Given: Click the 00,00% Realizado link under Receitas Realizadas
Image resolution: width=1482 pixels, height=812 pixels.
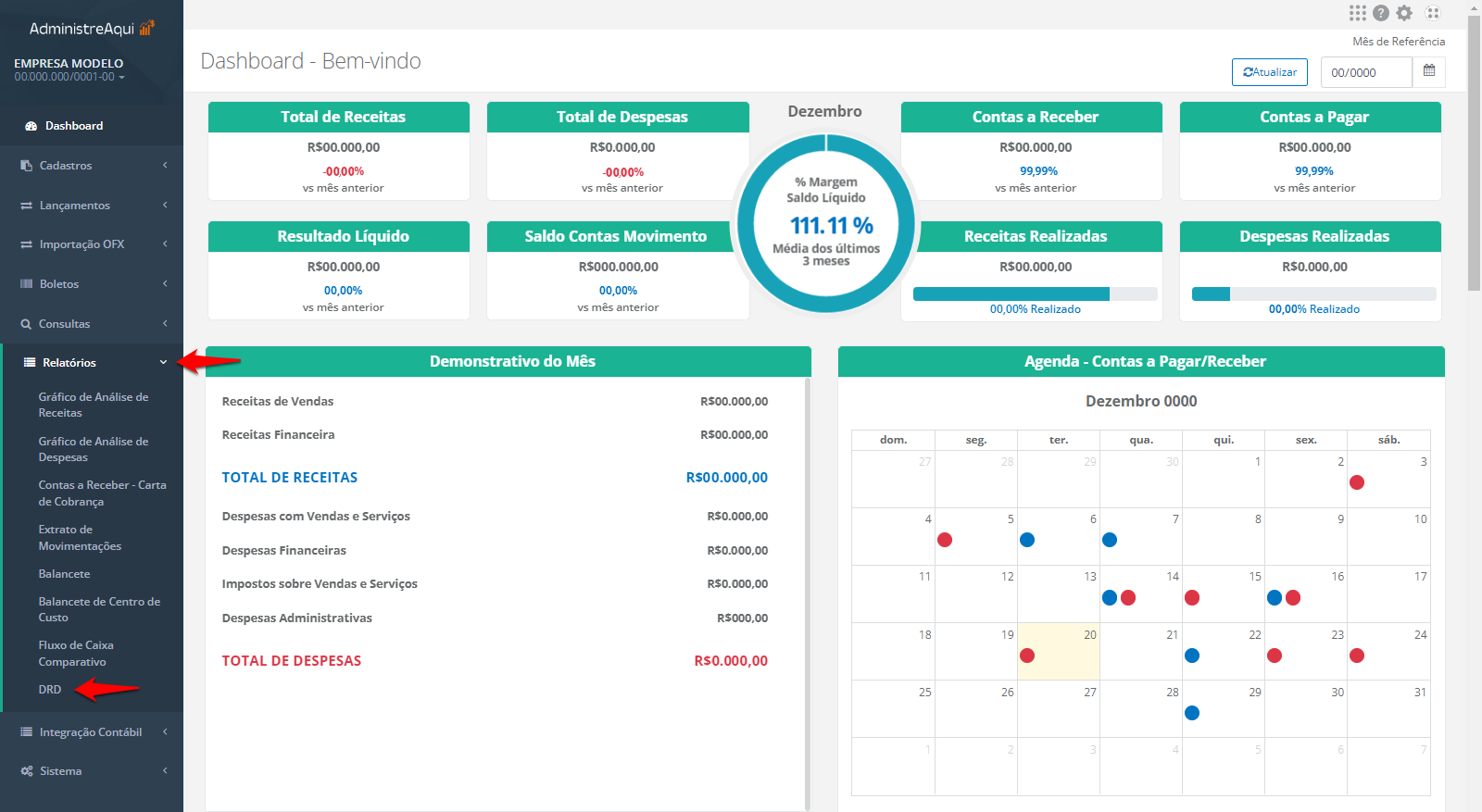Looking at the screenshot, I should (1035, 309).
